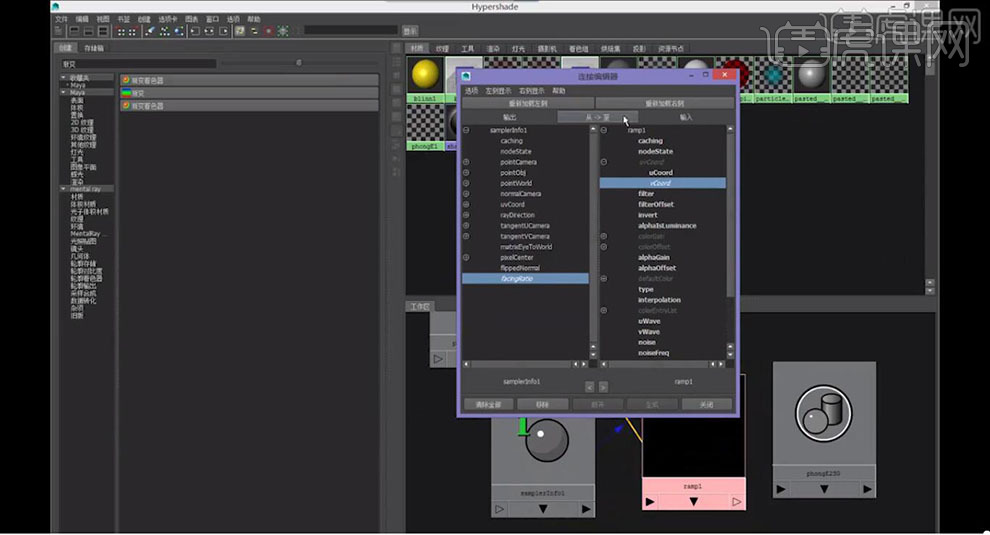Click the Remove button in Connection Editor
This screenshot has width=990, height=535.
point(542,404)
